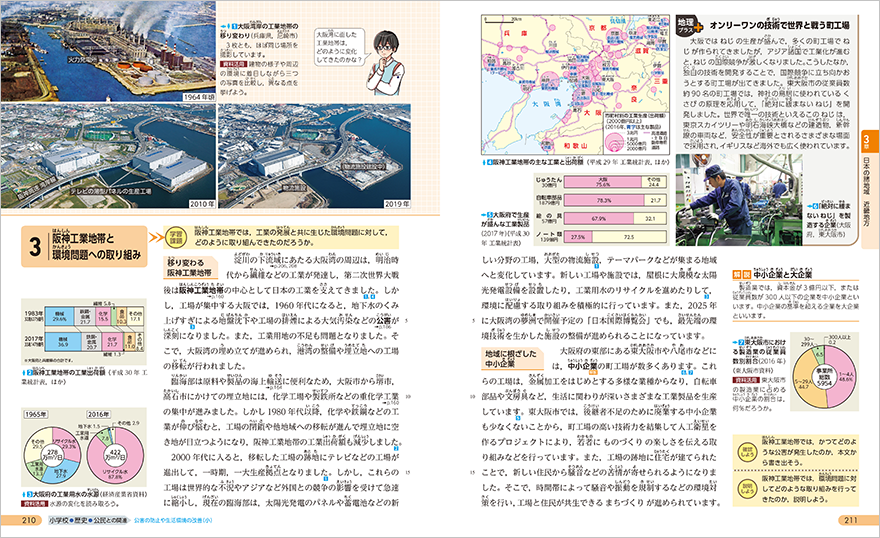
Task: Open the 2019年 aerial photo of the bay
Action: click(314, 156)
